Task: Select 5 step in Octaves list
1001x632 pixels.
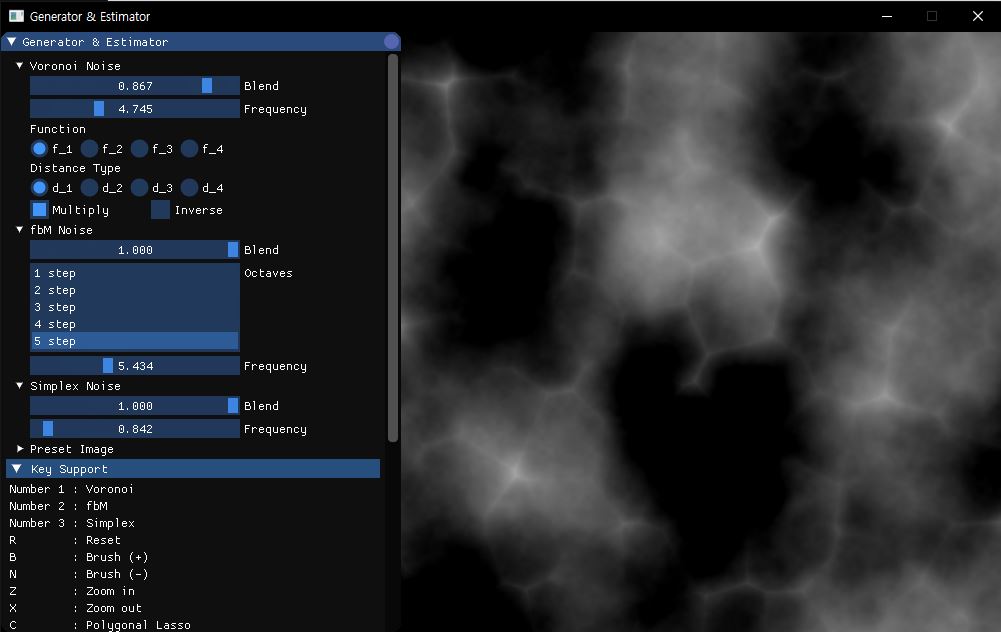Action: [135, 341]
